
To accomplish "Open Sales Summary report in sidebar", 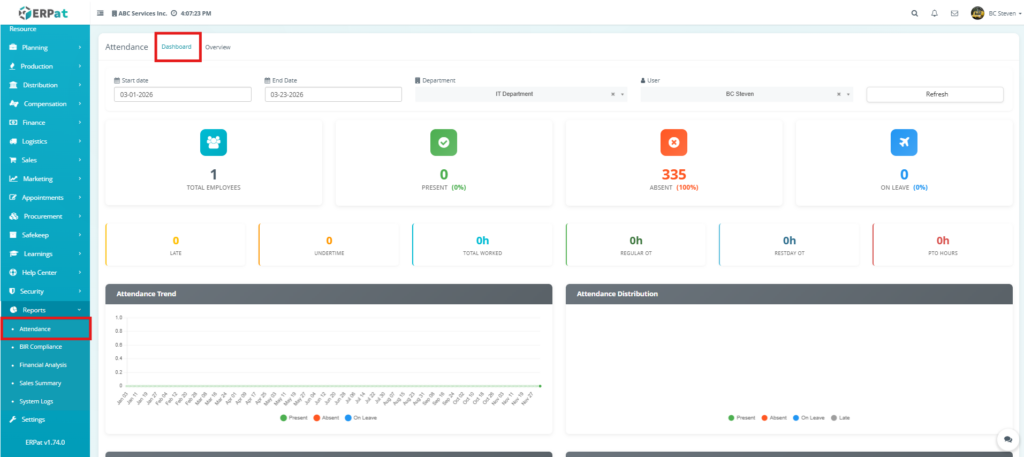I will (43, 382).
